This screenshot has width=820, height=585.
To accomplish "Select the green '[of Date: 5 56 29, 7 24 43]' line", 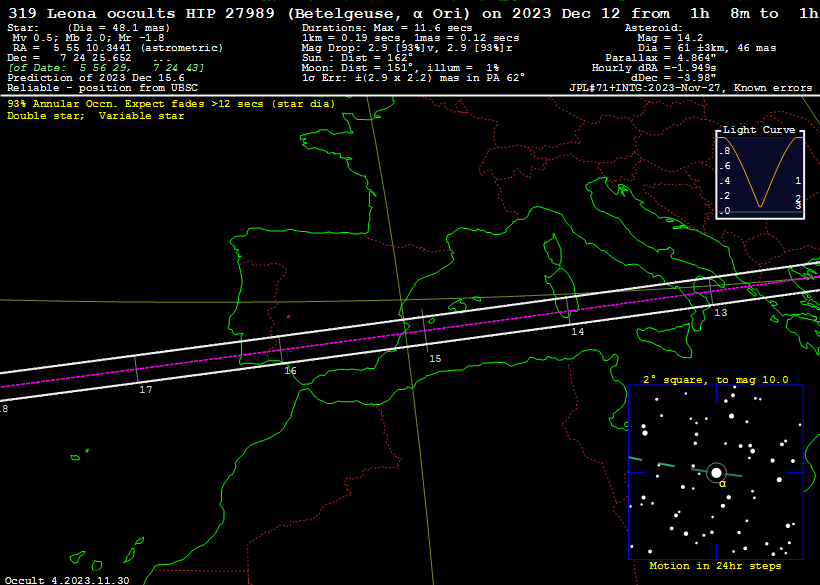I will pyautogui.click(x=106, y=68).
